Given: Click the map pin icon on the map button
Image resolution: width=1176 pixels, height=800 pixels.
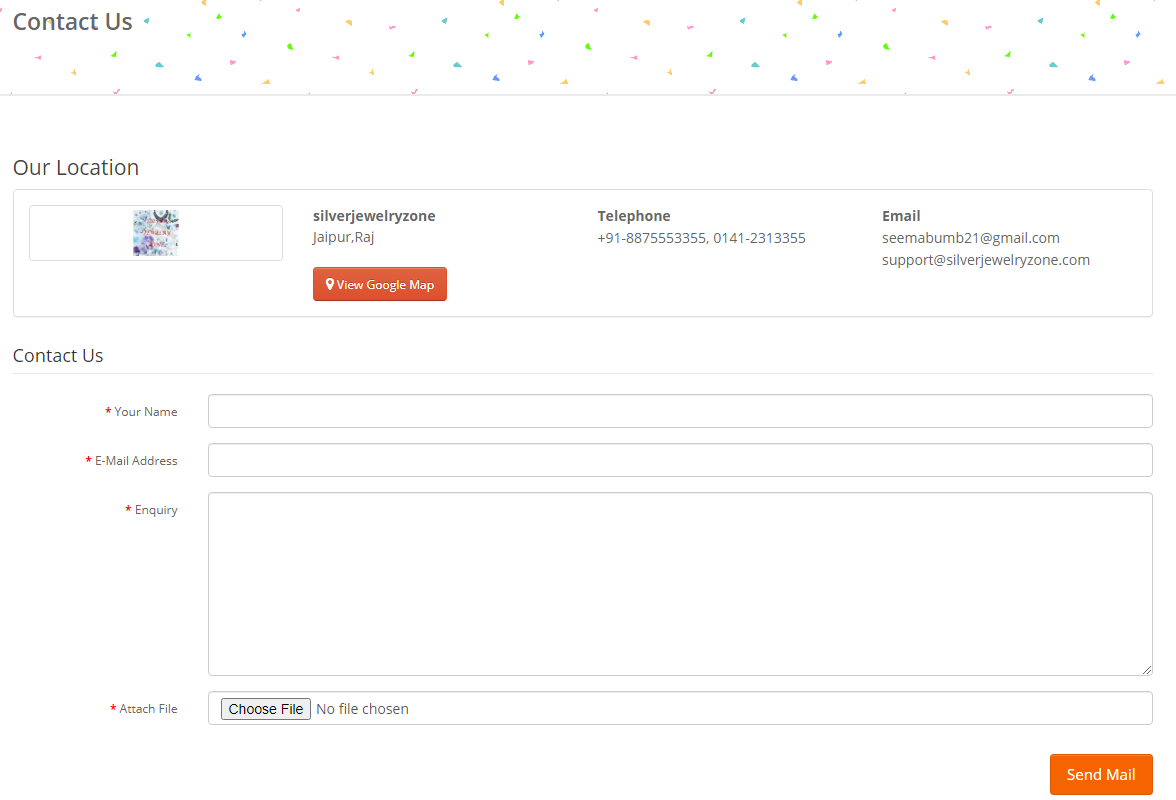Looking at the screenshot, I should pos(330,285).
